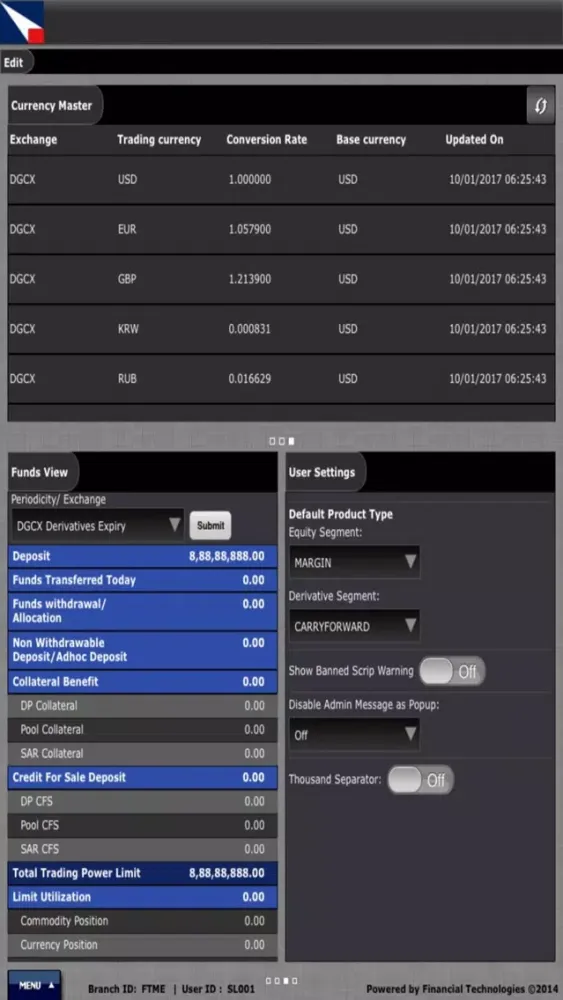Screen dimensions: 563x1000
Task: Click the Total Trading Power Limit row
Action: tap(142, 873)
